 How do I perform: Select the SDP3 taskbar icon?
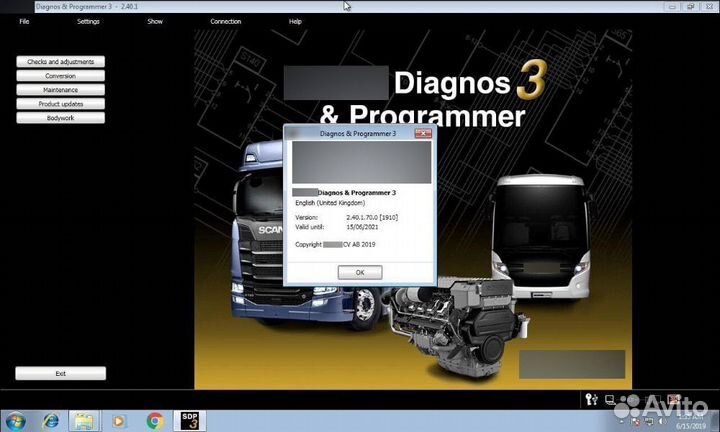tap(190, 421)
